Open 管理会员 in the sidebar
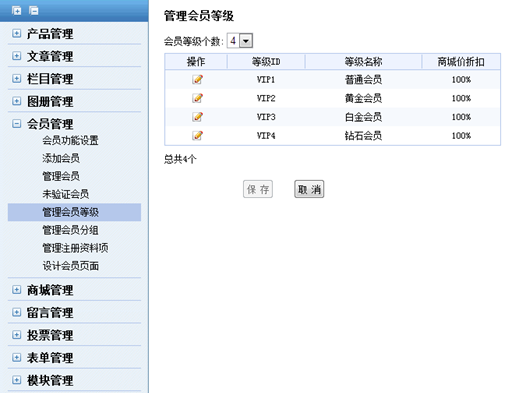Screen dimensions: 522x393 (x=61, y=176)
